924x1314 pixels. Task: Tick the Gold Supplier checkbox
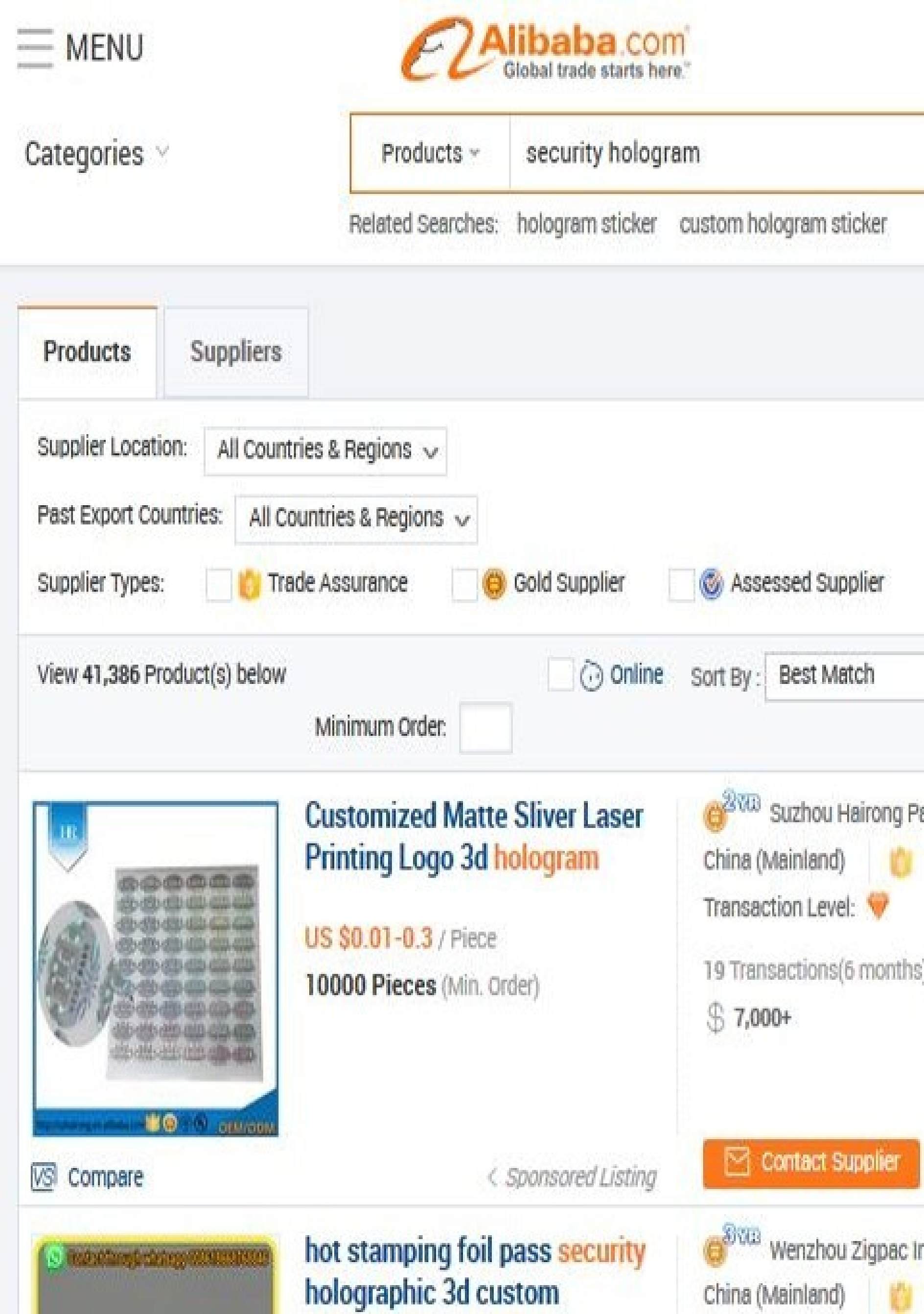[x=464, y=585]
